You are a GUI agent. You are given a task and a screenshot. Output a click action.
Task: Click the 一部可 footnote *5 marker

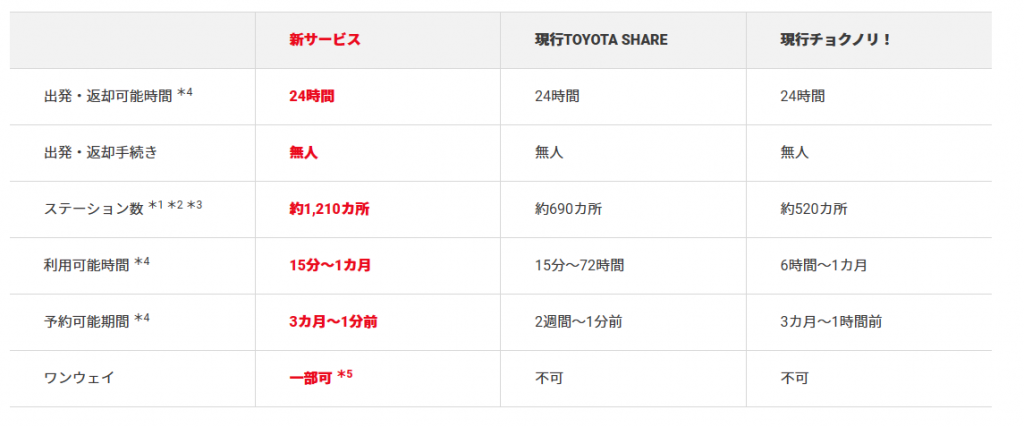(x=345, y=375)
